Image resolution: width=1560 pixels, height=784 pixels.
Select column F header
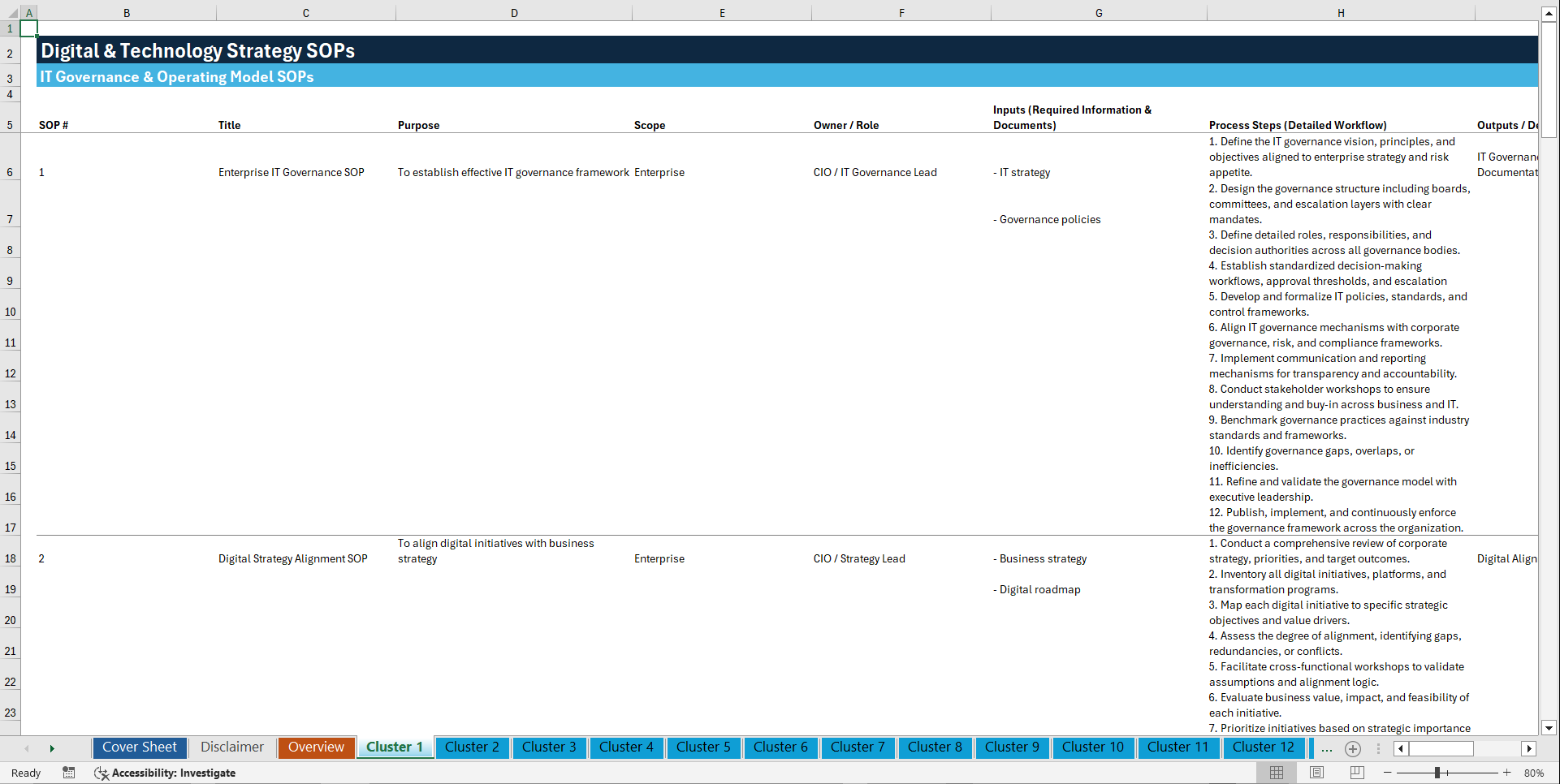point(901,13)
